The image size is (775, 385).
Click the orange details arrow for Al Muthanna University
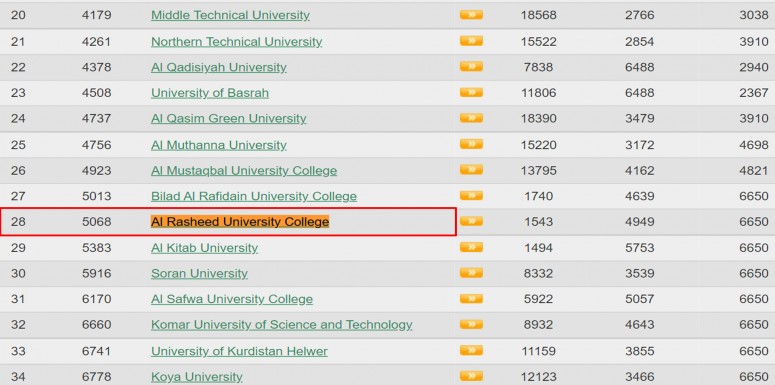(471, 144)
